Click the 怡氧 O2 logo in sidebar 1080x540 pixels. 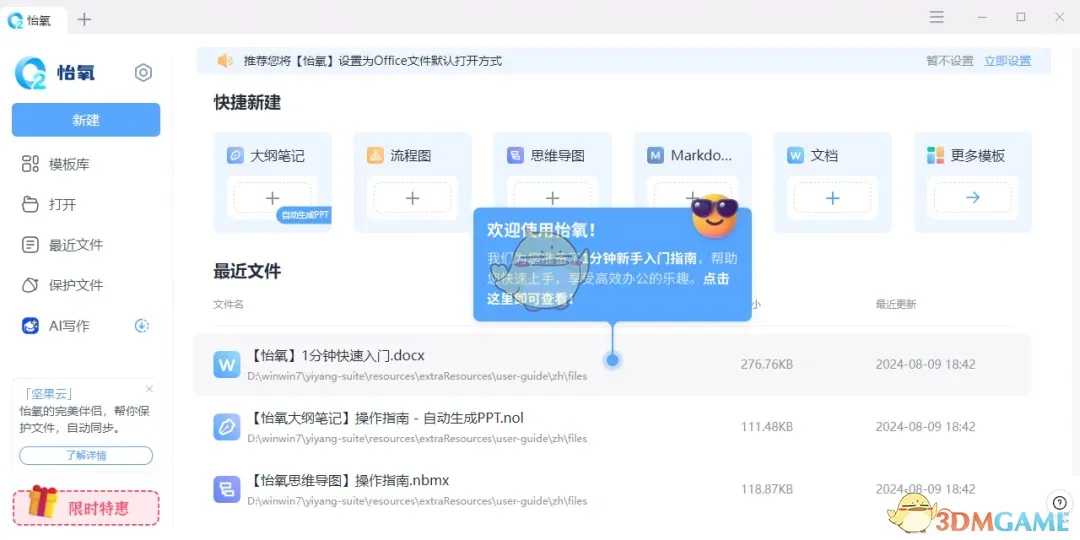(30, 73)
